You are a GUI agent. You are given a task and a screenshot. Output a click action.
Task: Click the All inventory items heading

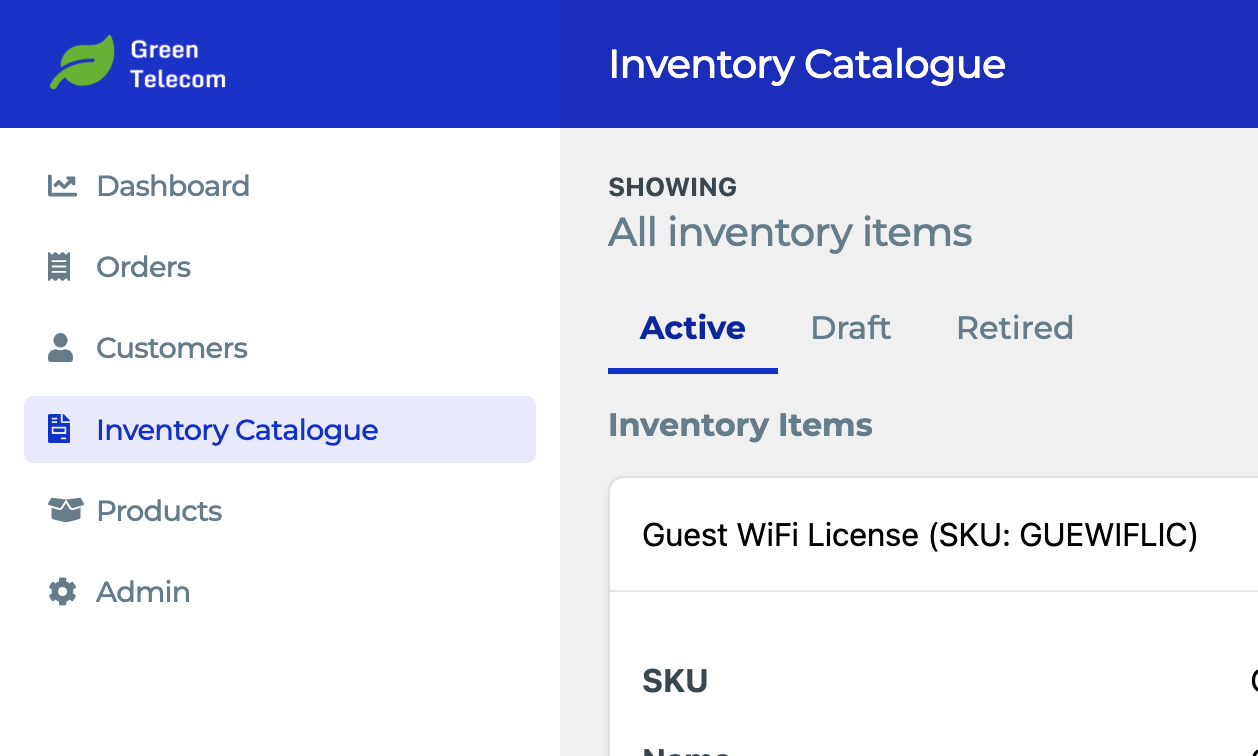point(790,233)
